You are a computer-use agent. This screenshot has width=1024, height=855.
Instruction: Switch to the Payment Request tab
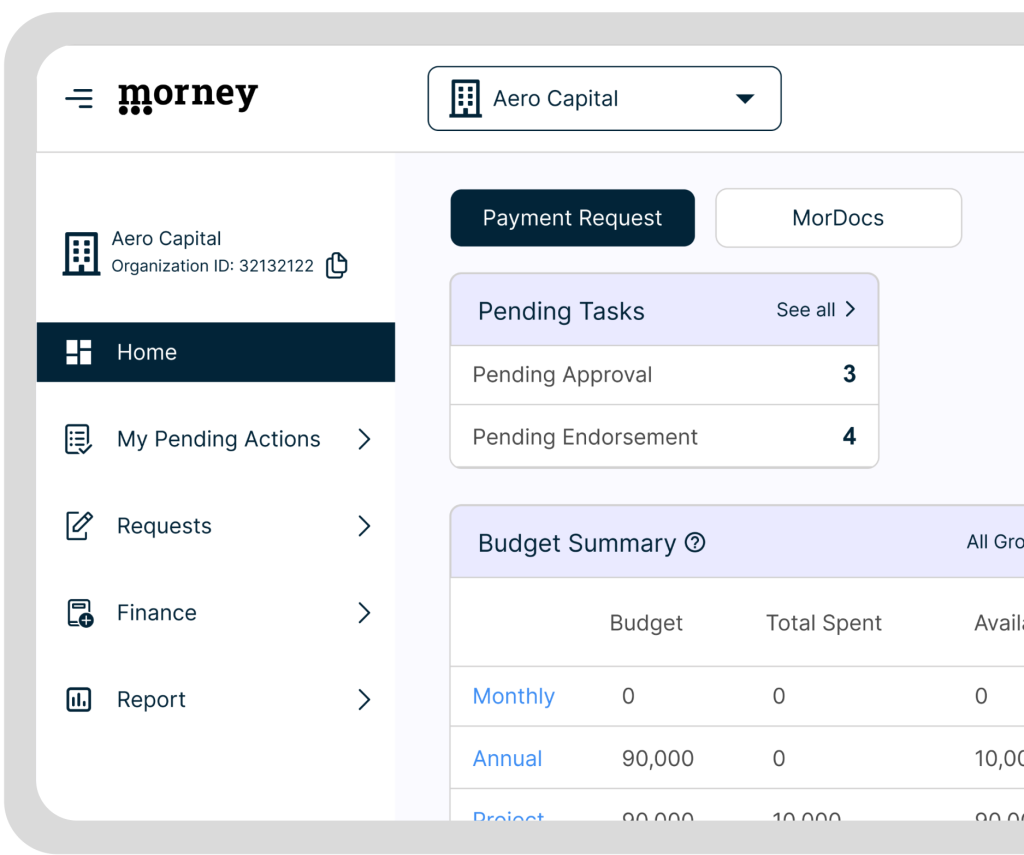tap(572, 218)
